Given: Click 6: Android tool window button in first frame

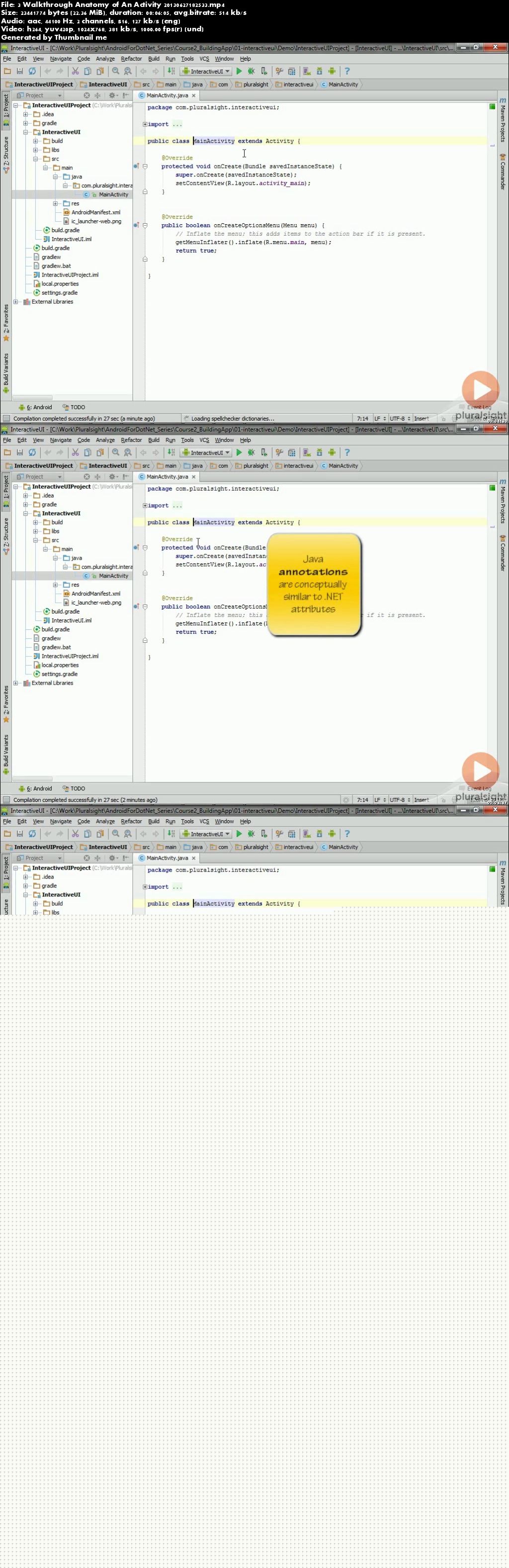Looking at the screenshot, I should (x=35, y=407).
